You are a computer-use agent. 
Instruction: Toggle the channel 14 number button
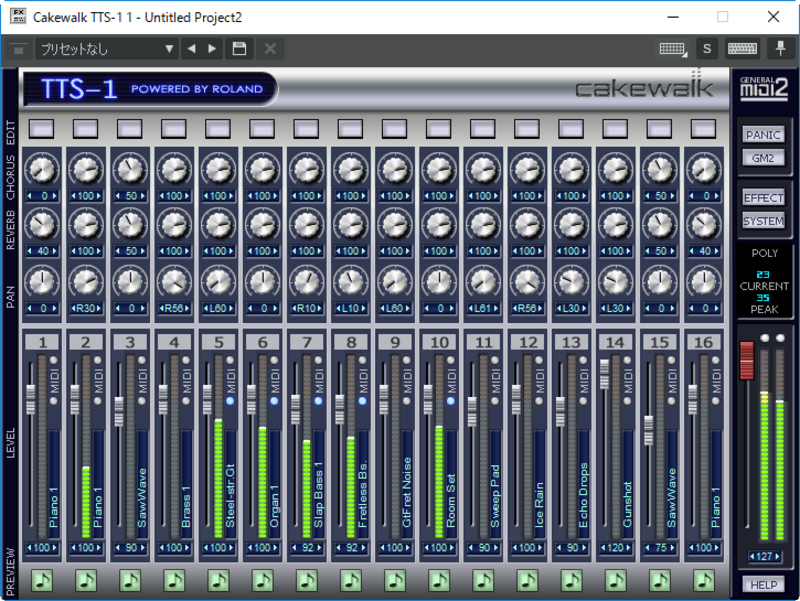[615, 342]
